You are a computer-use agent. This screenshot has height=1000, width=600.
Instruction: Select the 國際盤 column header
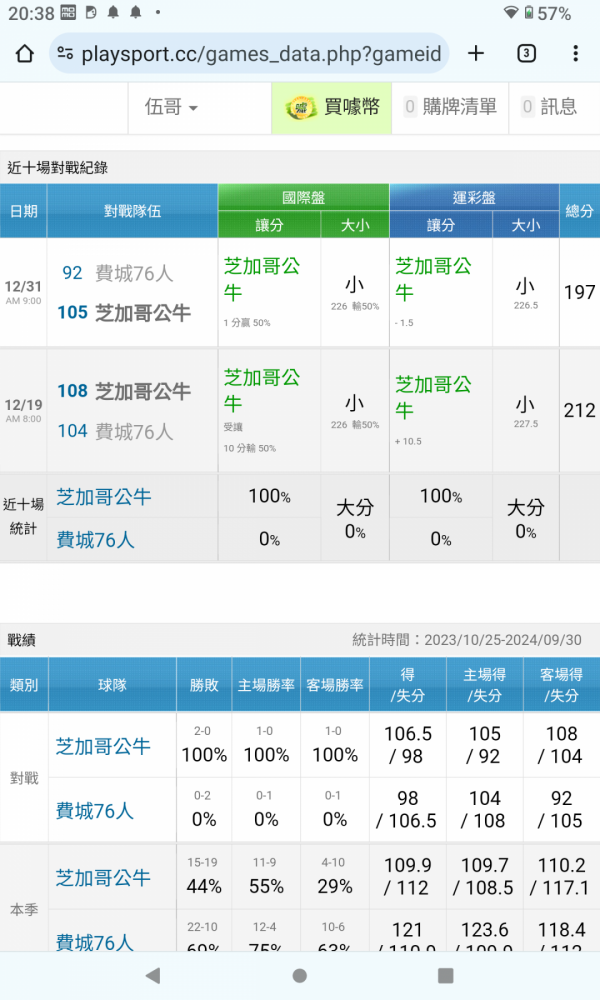click(304, 197)
